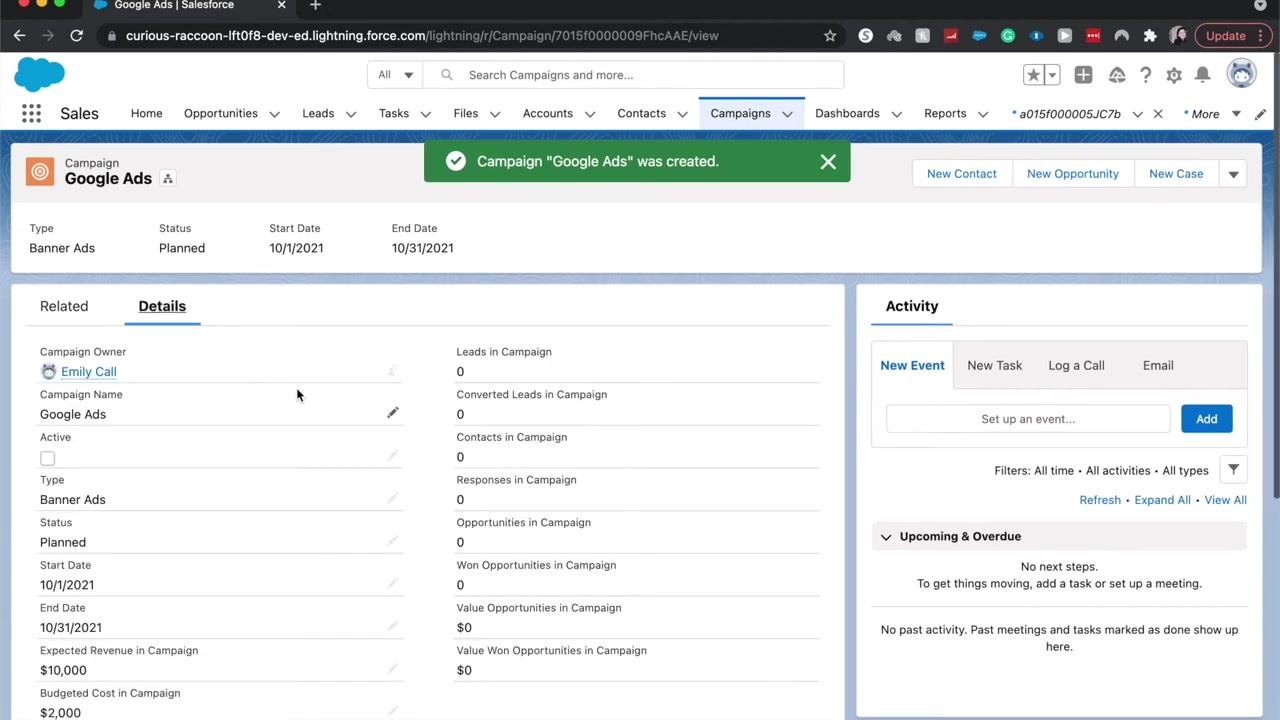Open the Trailhead guidance icon

[x=1117, y=75]
